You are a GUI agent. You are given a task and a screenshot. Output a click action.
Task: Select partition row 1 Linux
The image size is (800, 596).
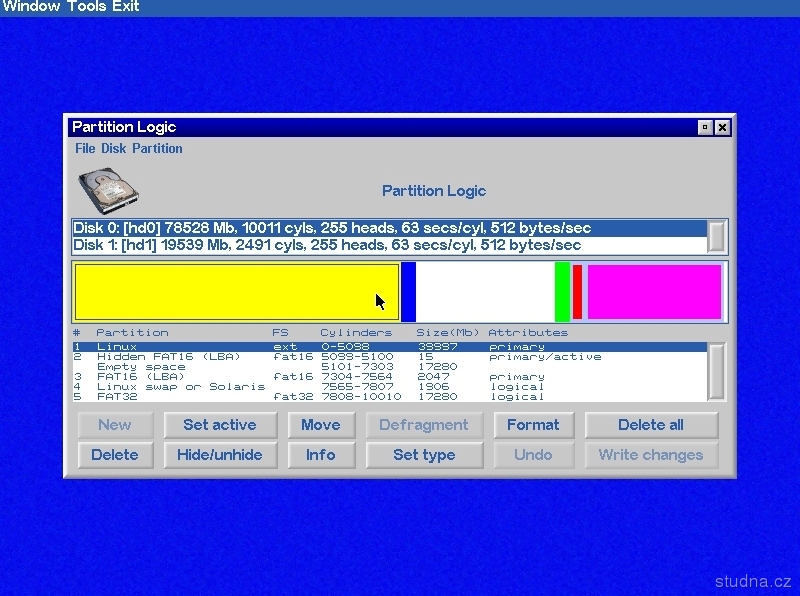[389, 347]
